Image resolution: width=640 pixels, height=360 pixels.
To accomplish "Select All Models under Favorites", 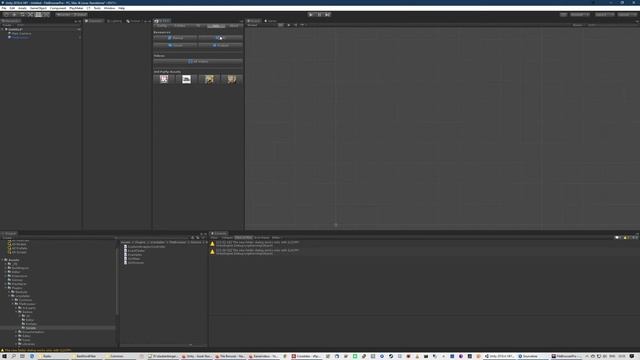I will coord(18,244).
